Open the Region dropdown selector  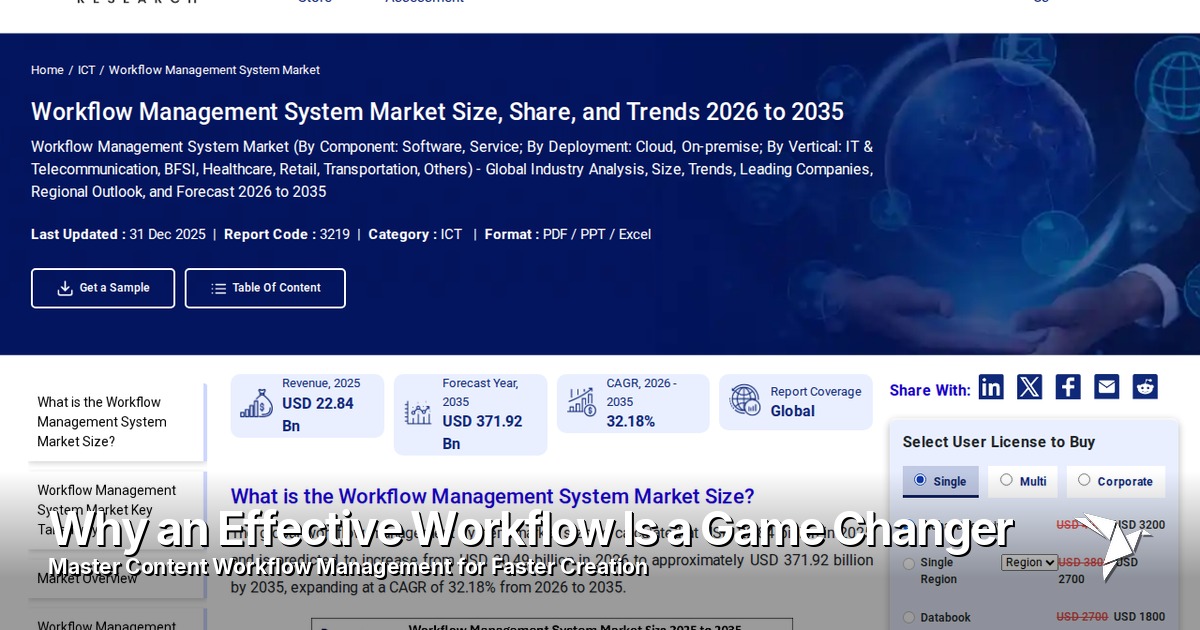pos(1029,562)
